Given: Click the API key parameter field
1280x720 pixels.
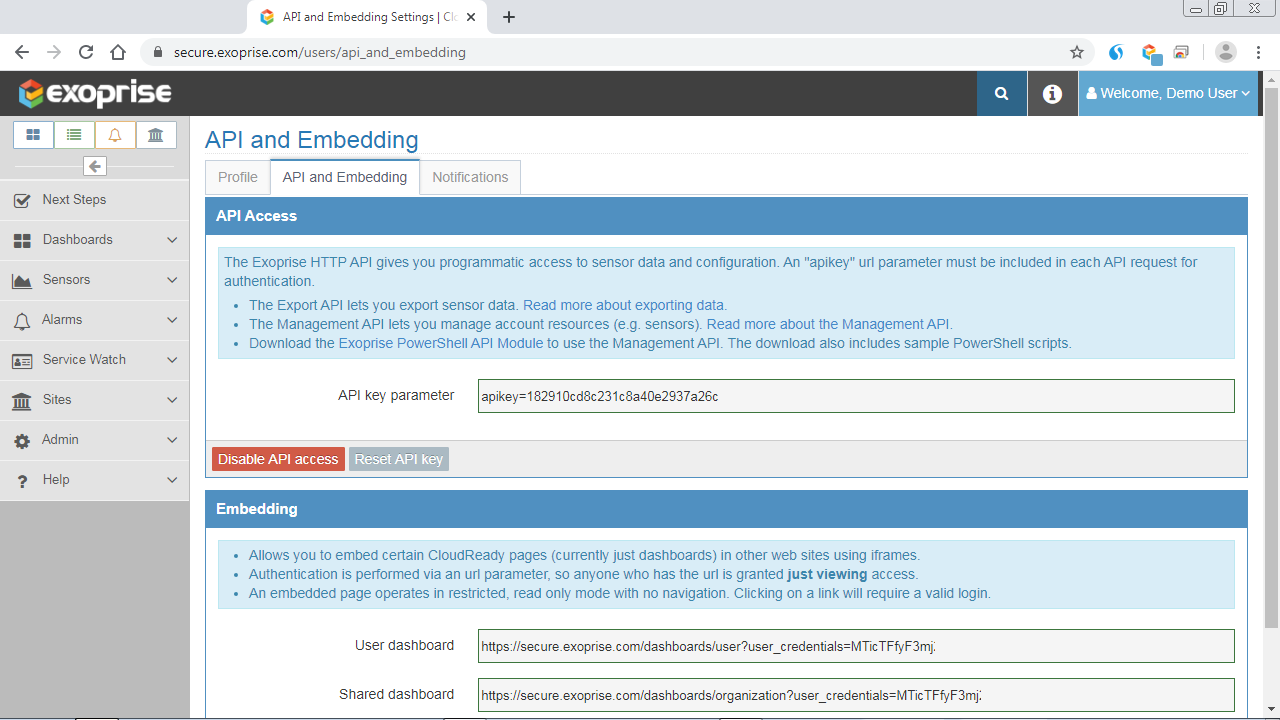Looking at the screenshot, I should pos(855,396).
